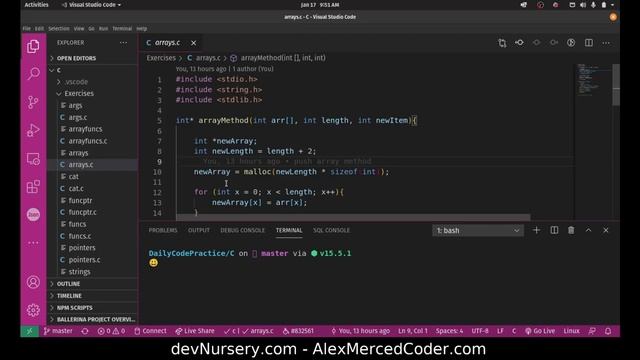
Task: Collapse the C root folder
Action: [x=93, y=70]
